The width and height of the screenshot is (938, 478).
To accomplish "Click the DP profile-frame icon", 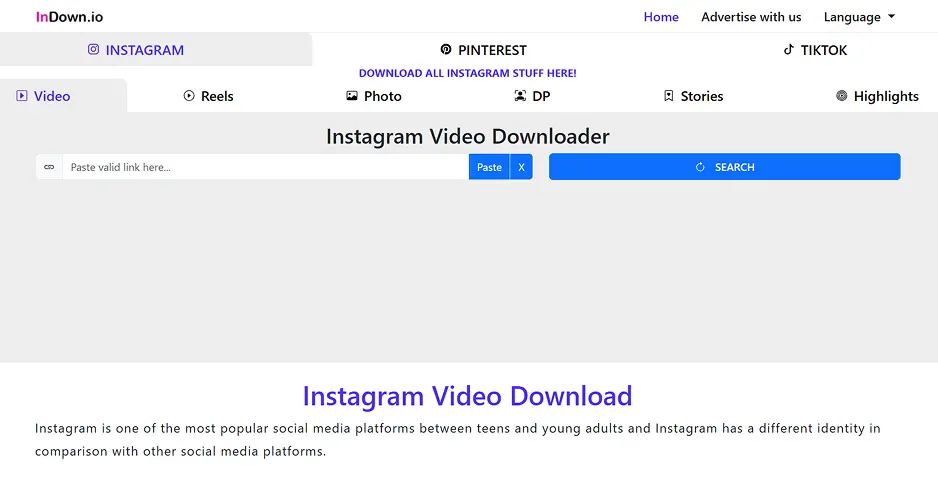I will tap(520, 96).
